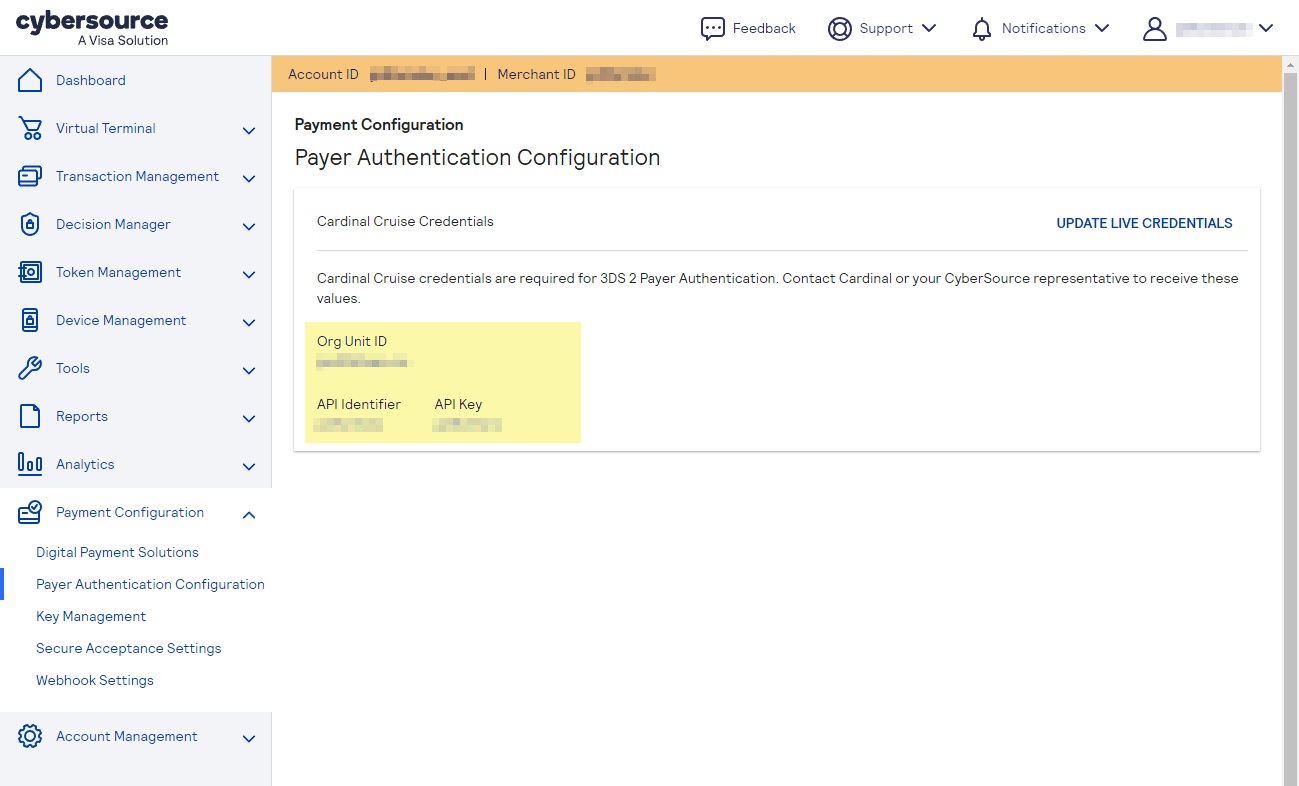Expand the Account Management chevron
The width and height of the screenshot is (1299, 786).
249,738
